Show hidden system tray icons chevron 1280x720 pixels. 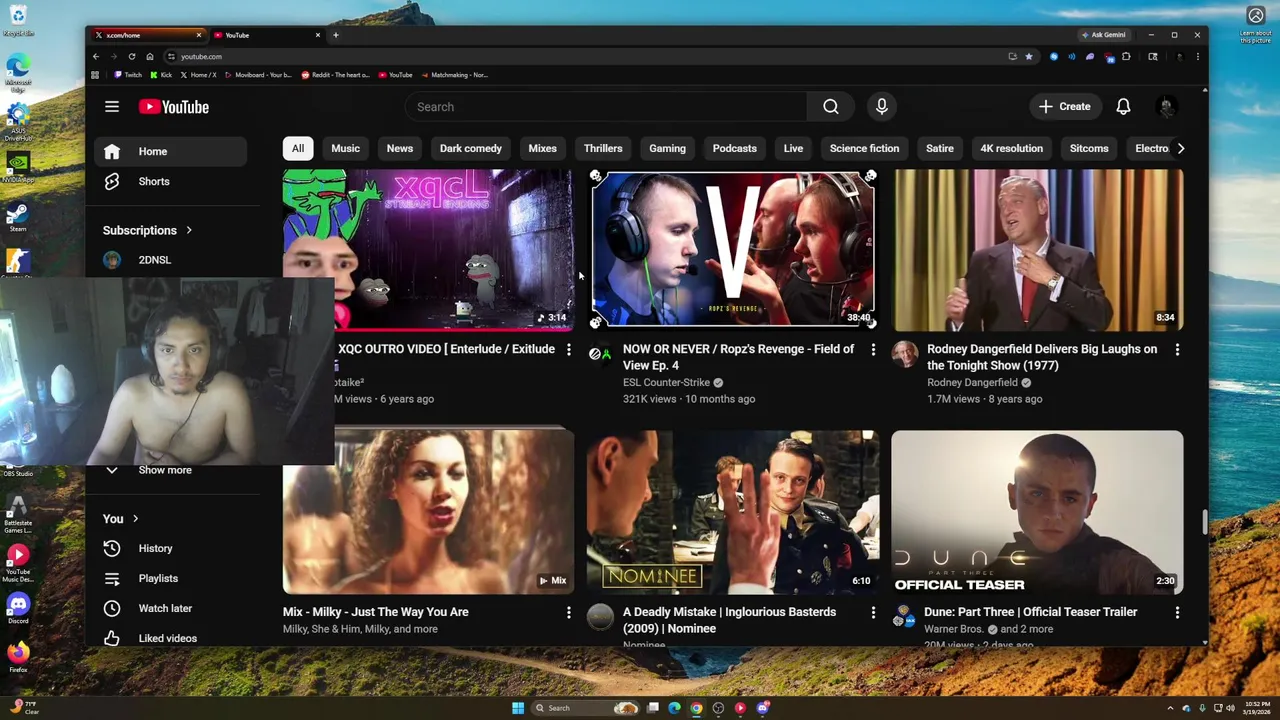coord(1171,708)
